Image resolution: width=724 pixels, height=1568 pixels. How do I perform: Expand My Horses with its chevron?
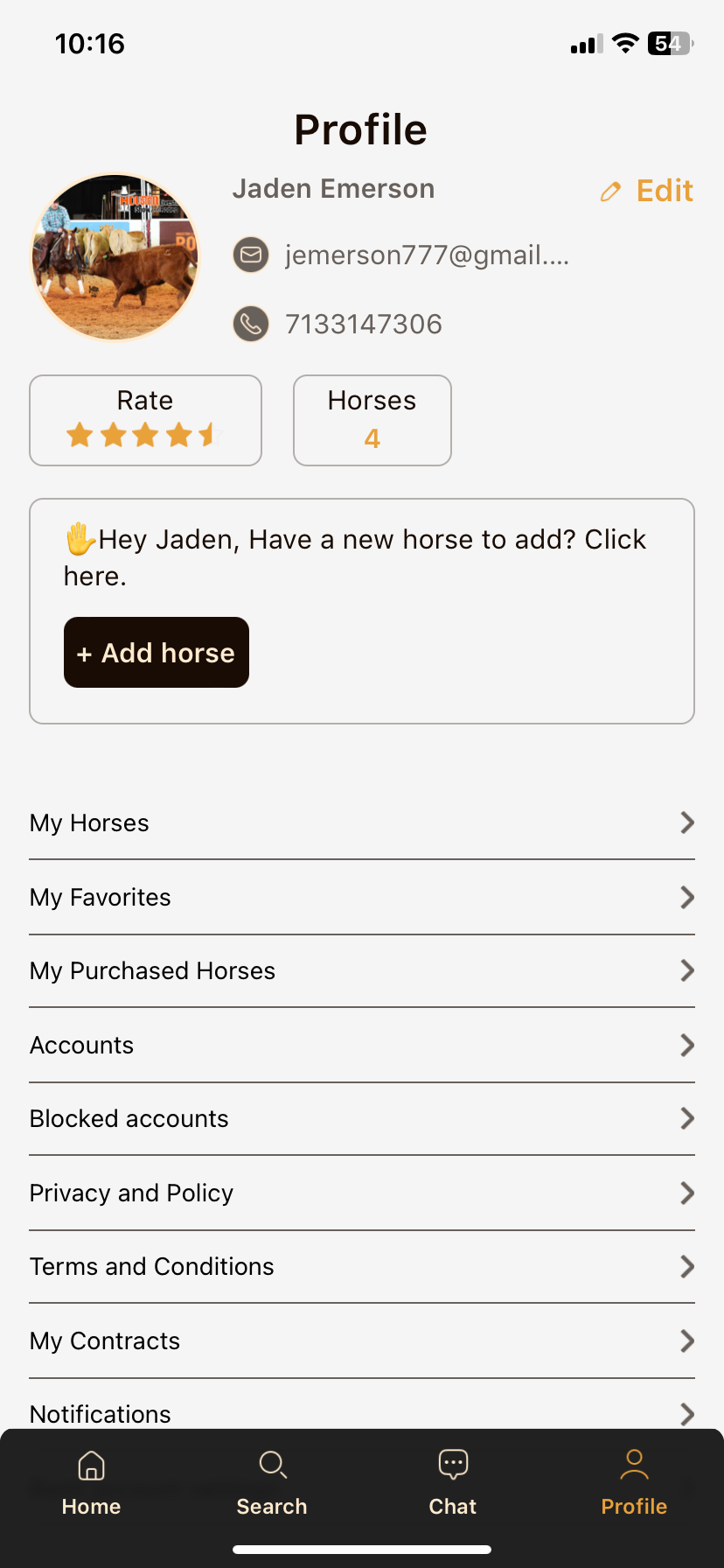point(687,822)
